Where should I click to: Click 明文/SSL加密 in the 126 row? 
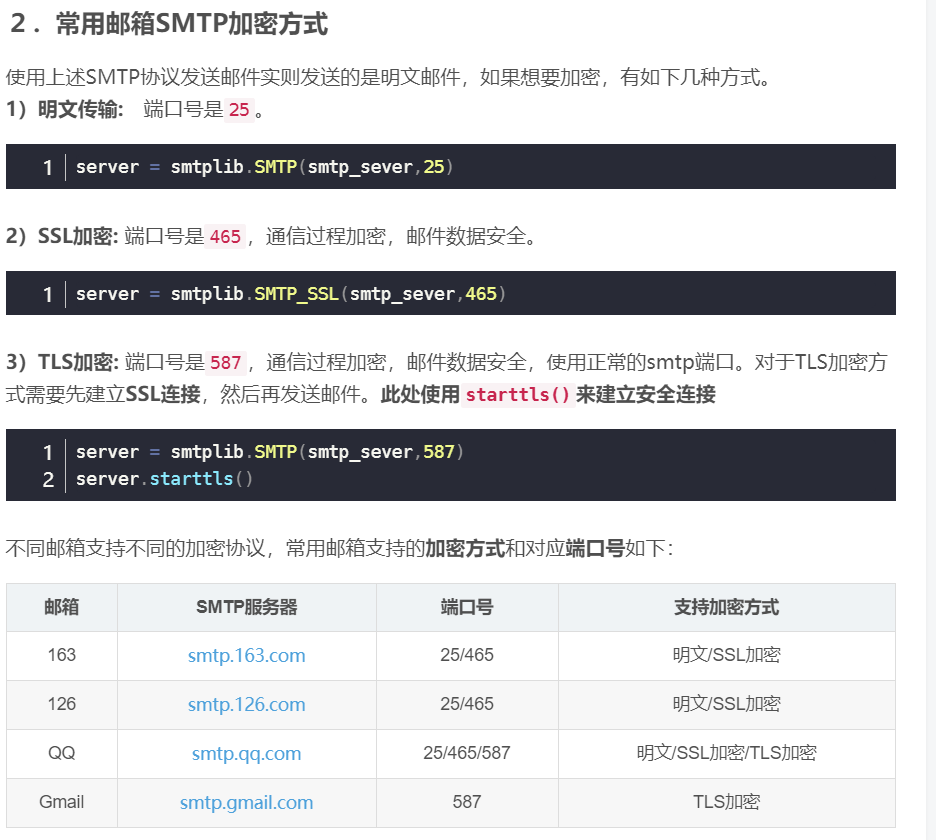[726, 704]
